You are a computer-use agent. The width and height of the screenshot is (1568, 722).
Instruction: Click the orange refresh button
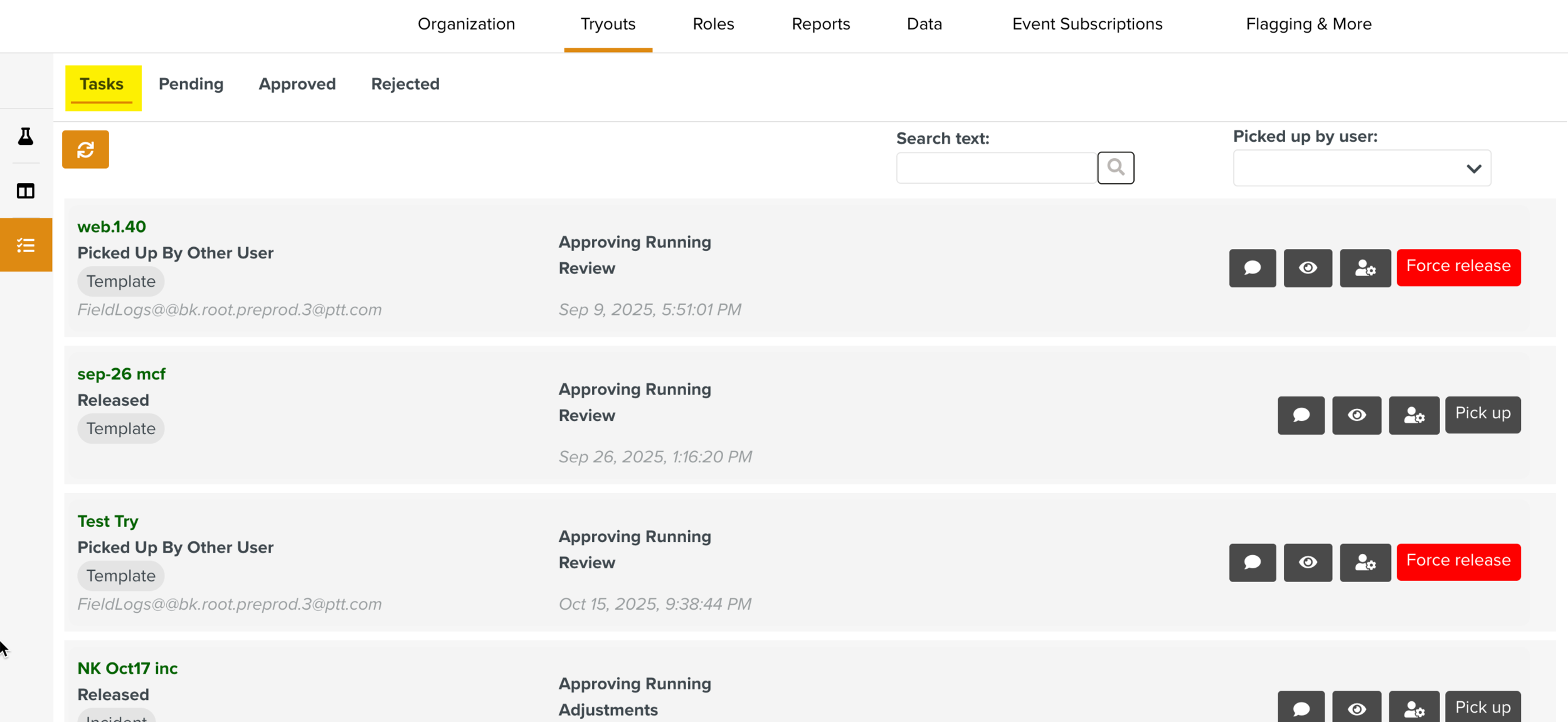pyautogui.click(x=85, y=149)
